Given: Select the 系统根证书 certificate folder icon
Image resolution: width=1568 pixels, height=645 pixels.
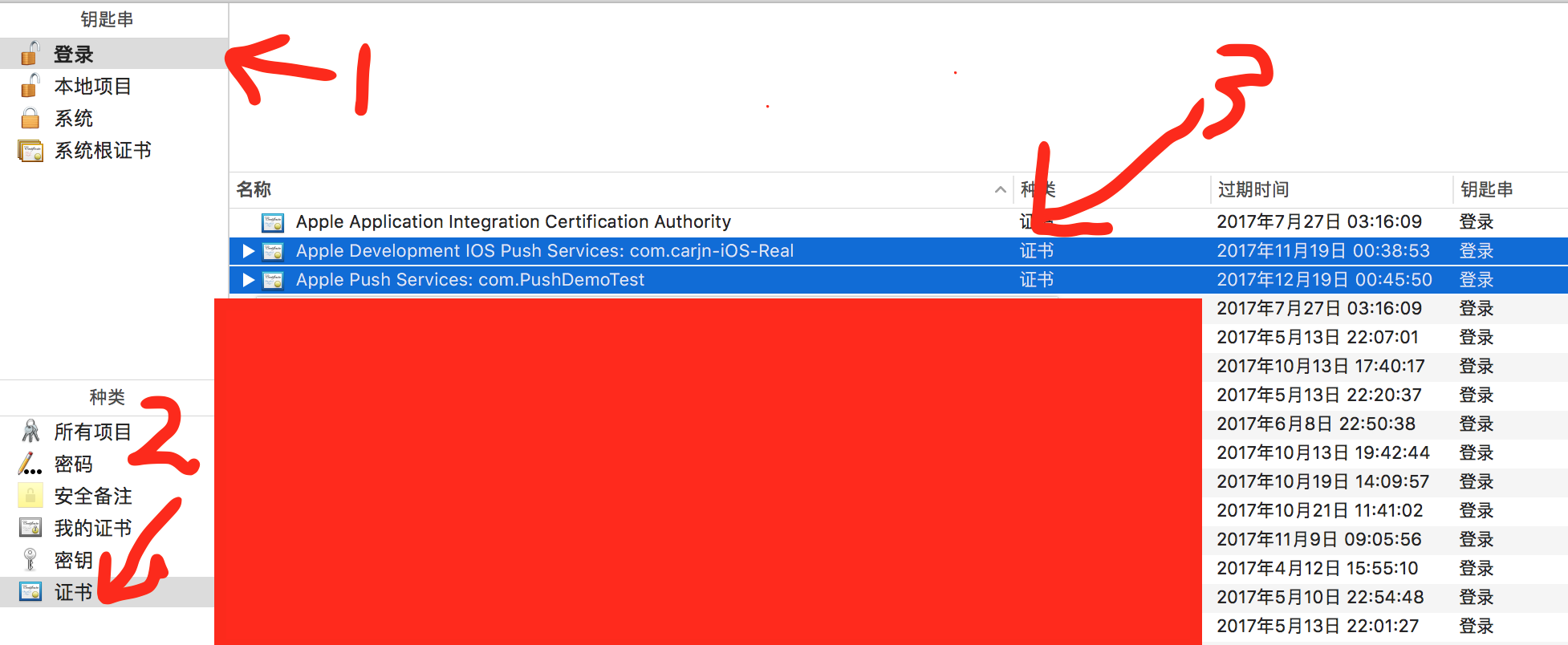Looking at the screenshot, I should pyautogui.click(x=30, y=151).
